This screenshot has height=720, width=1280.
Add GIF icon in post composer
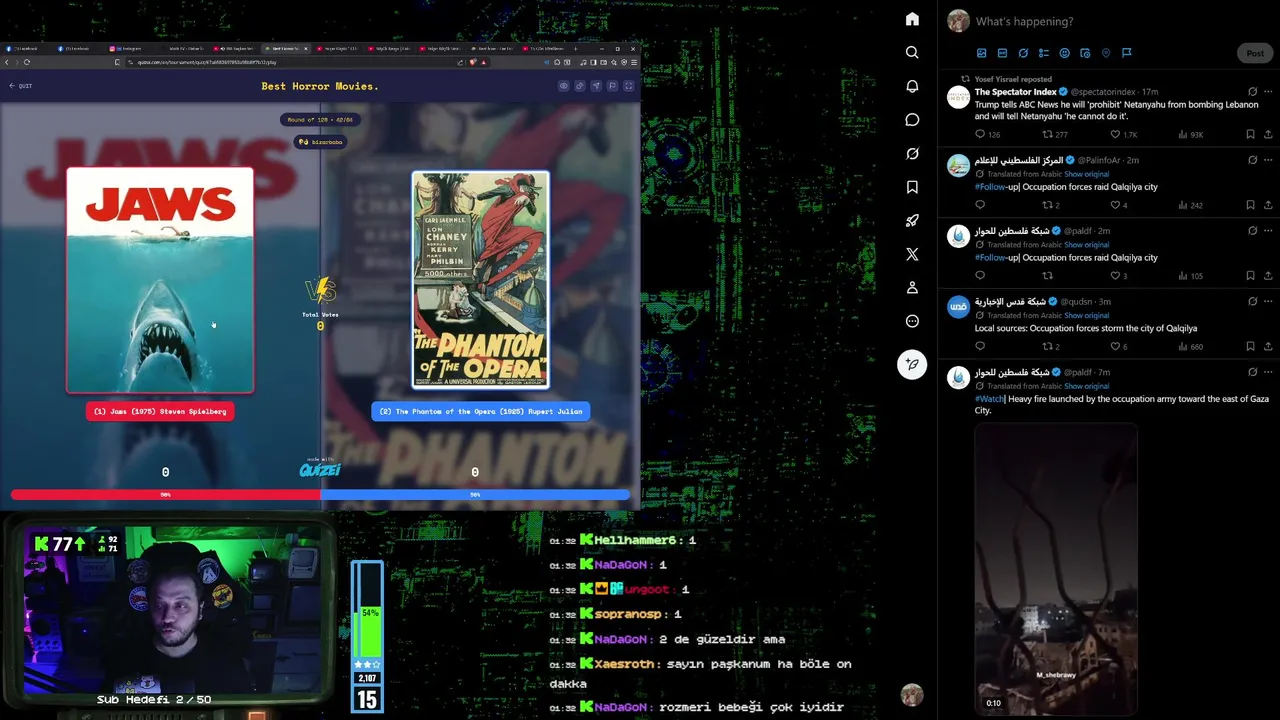1002,53
